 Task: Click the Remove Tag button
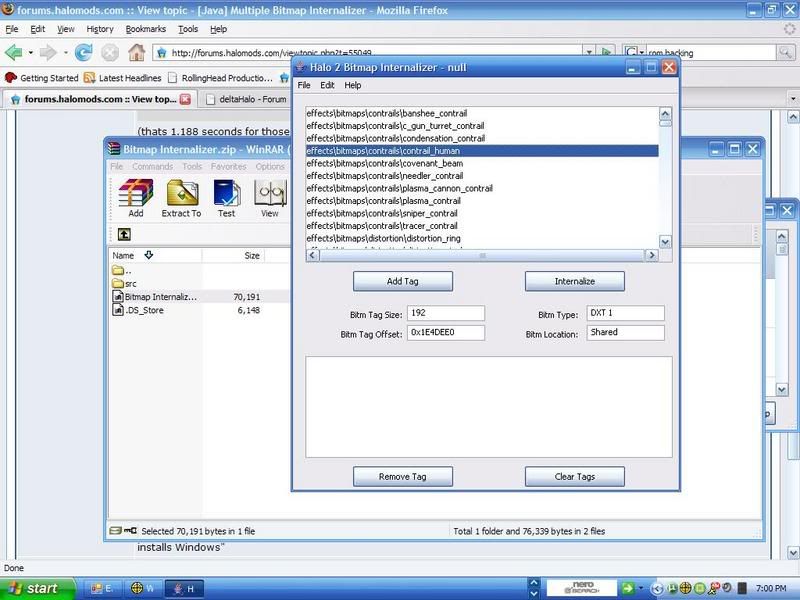click(x=403, y=477)
